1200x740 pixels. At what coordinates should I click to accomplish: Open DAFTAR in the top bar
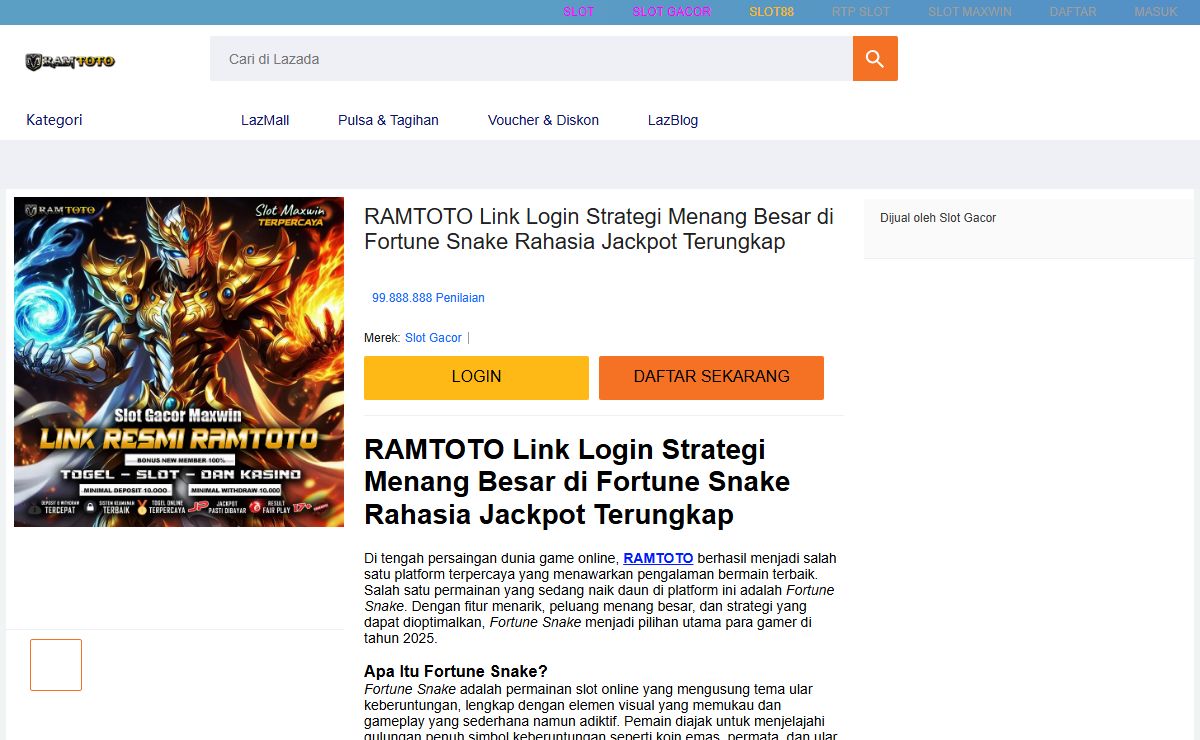[1073, 12]
